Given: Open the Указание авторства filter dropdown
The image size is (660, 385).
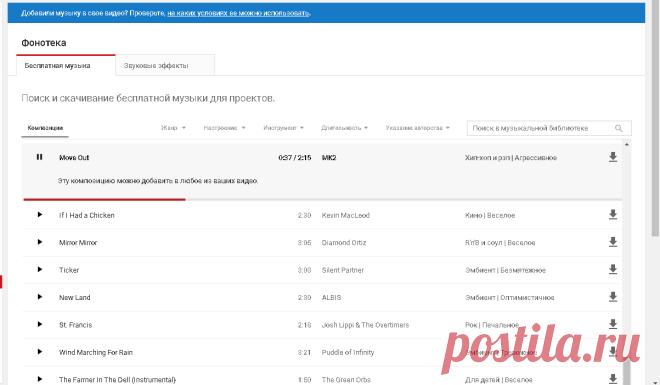Looking at the screenshot, I should [x=418, y=128].
